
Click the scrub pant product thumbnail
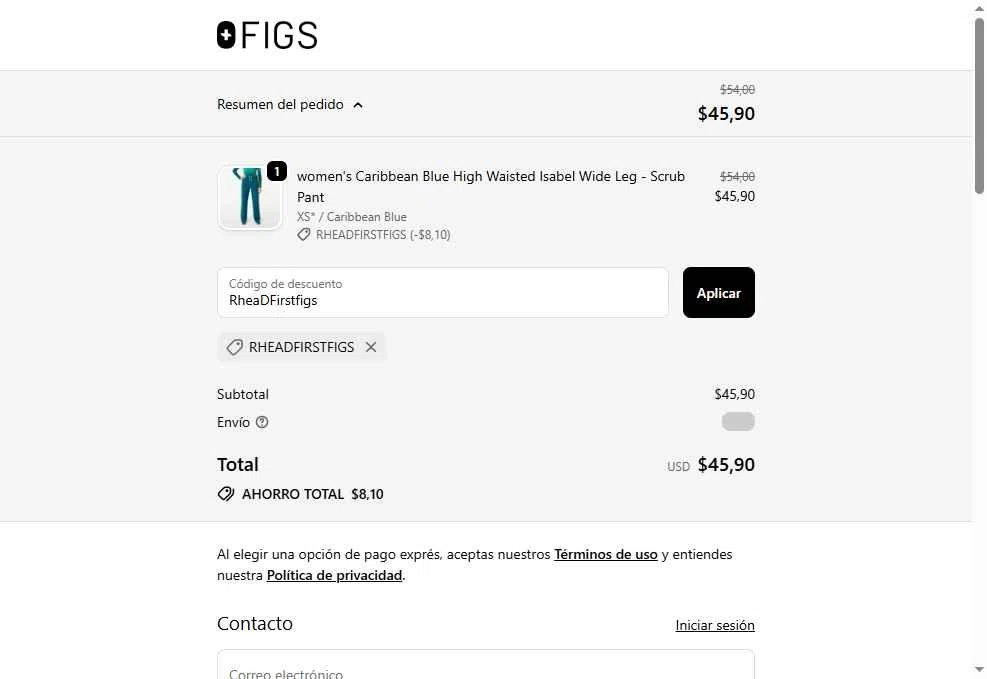249,198
